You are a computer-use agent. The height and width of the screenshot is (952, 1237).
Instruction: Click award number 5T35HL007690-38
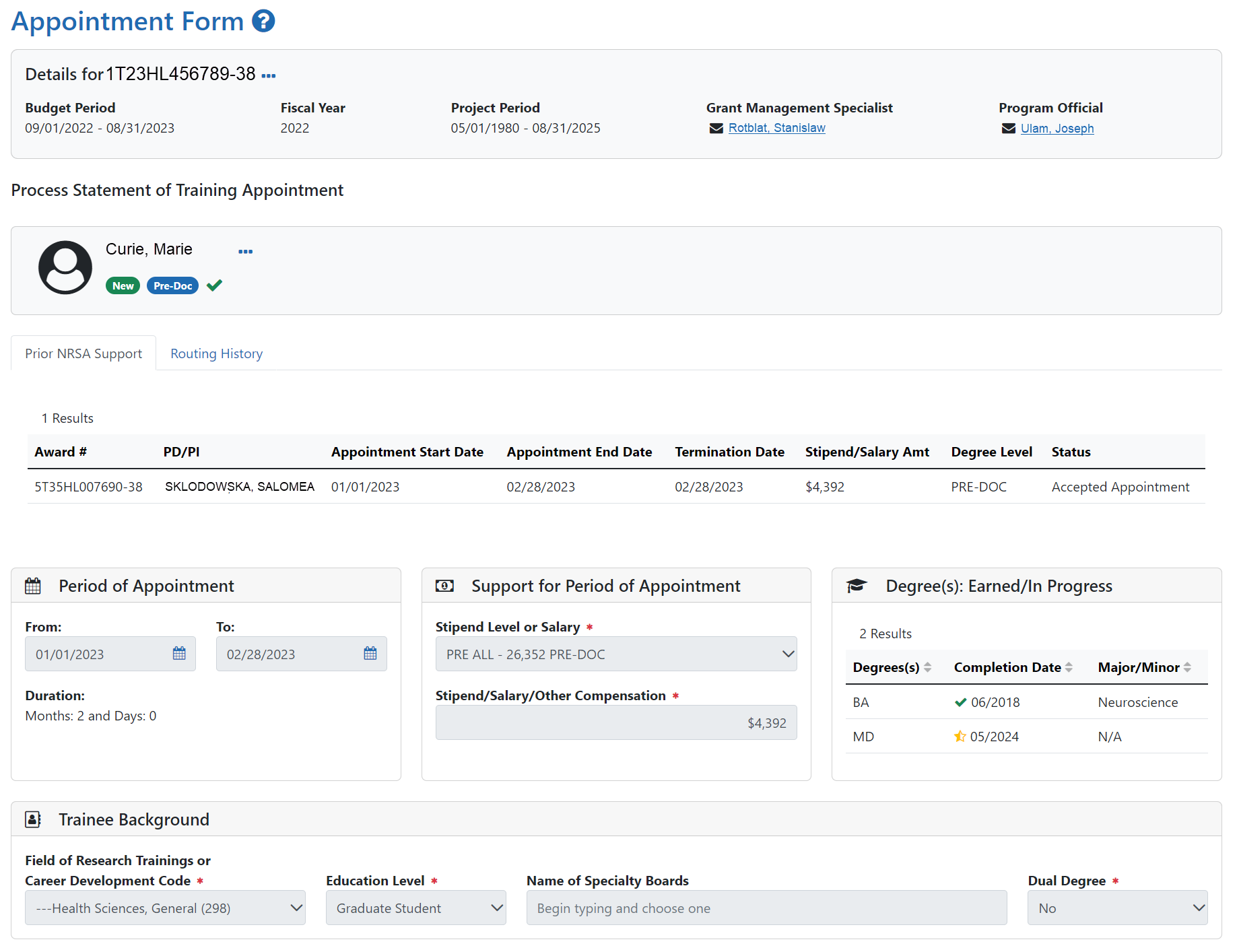tap(88, 487)
